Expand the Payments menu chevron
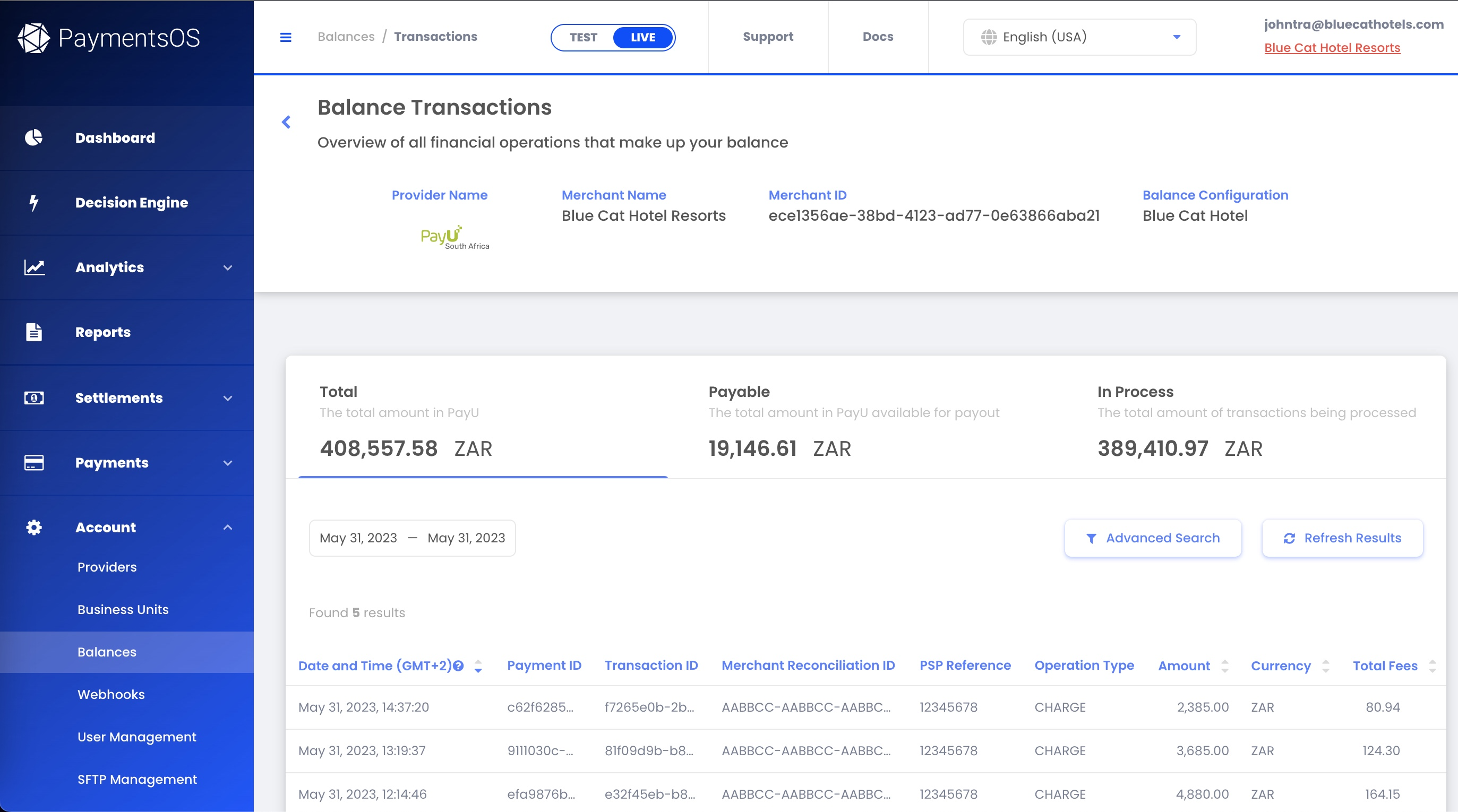This screenshot has height=812, width=1458. click(228, 463)
